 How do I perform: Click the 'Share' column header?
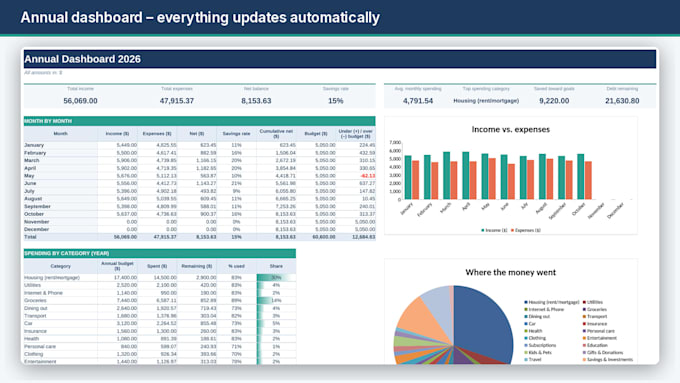pyautogui.click(x=276, y=266)
